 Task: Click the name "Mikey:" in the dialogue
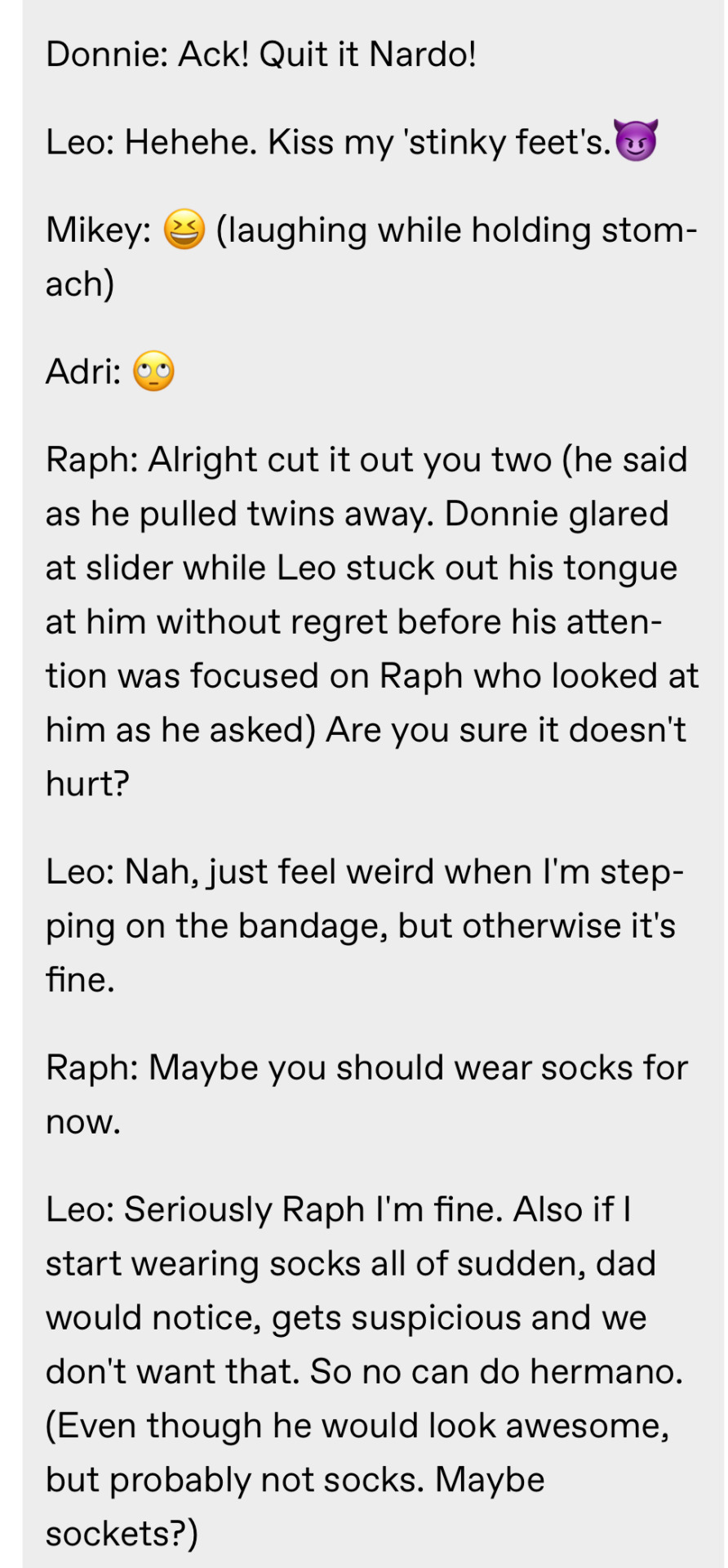[98, 230]
